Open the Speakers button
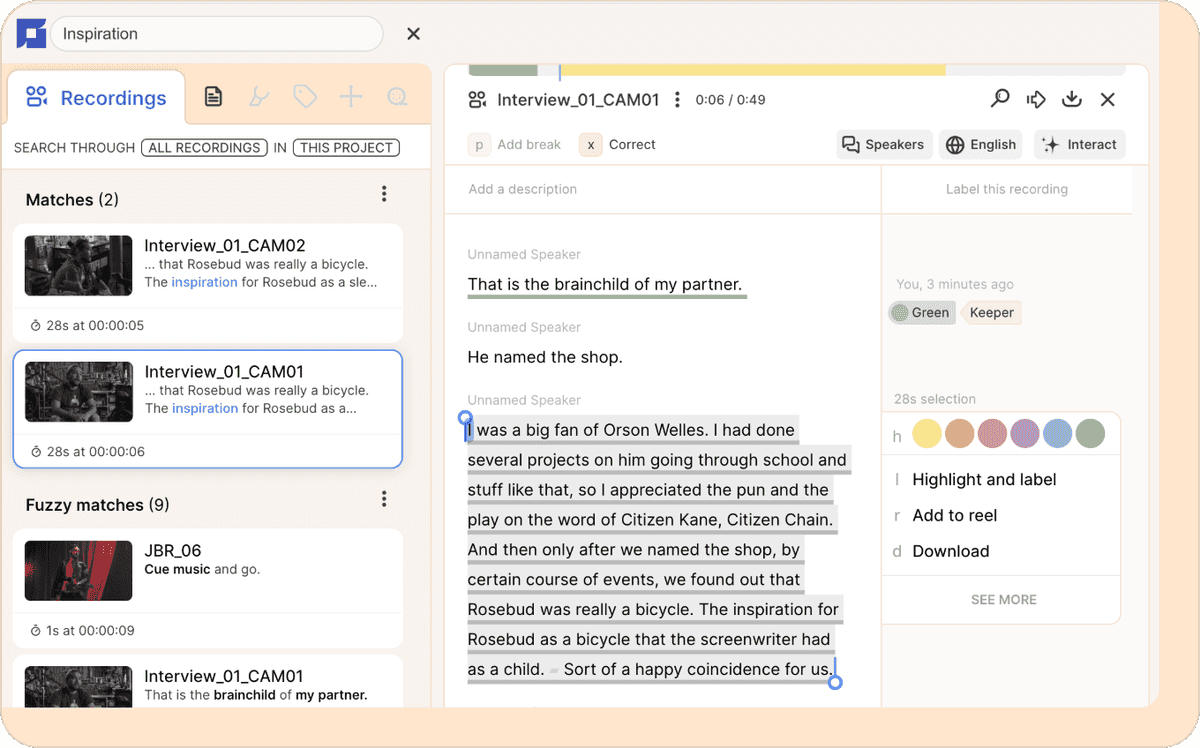Screen dimensions: 1200x748 click(884, 144)
